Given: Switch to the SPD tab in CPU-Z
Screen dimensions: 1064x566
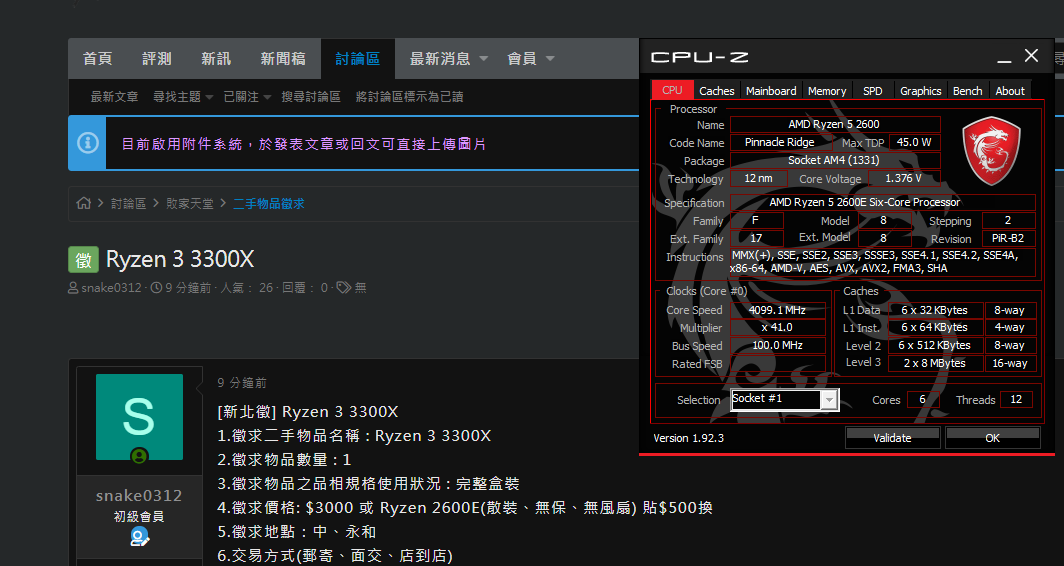Looking at the screenshot, I should tap(873, 91).
